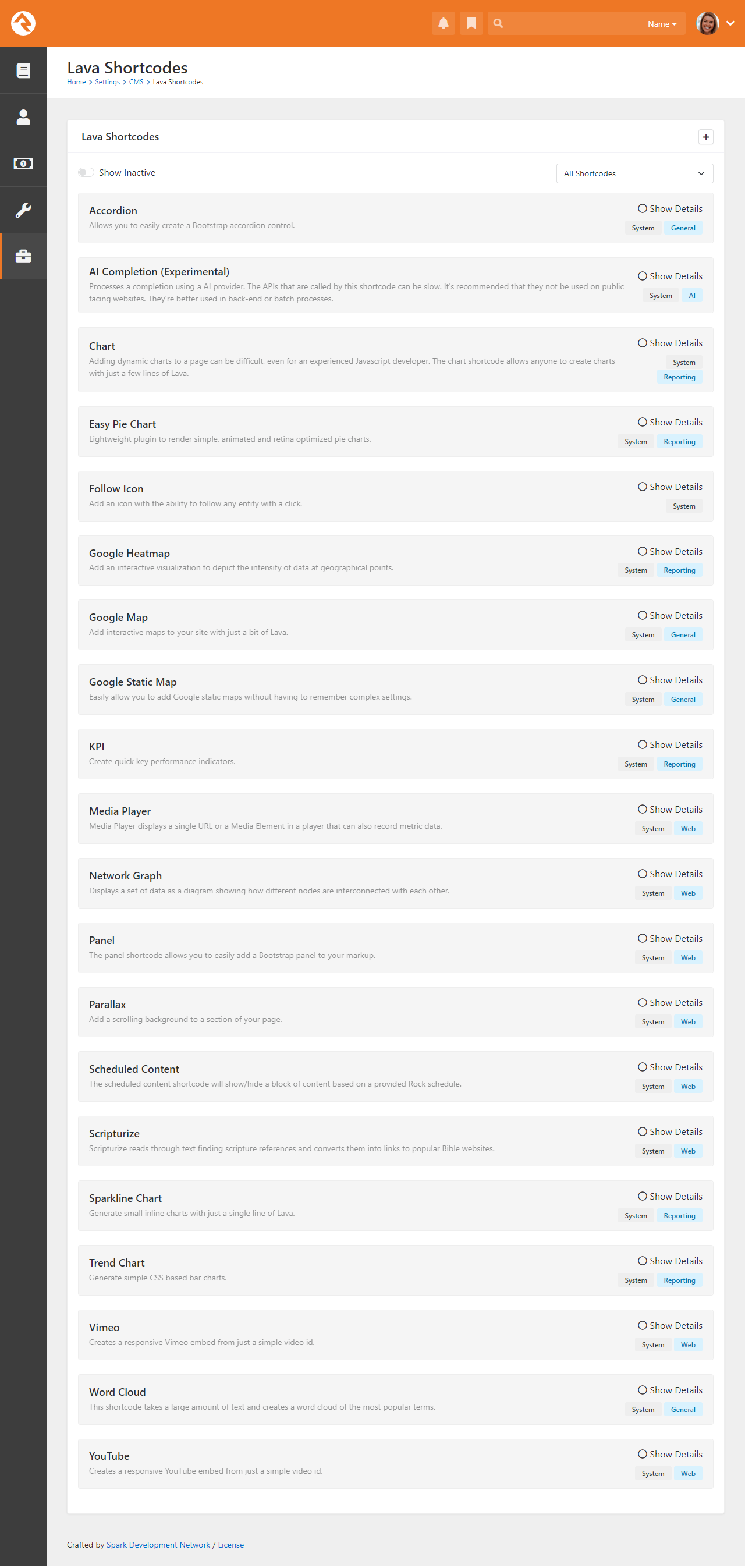
Task: Go to Settings breadcrumb
Action: [x=107, y=82]
